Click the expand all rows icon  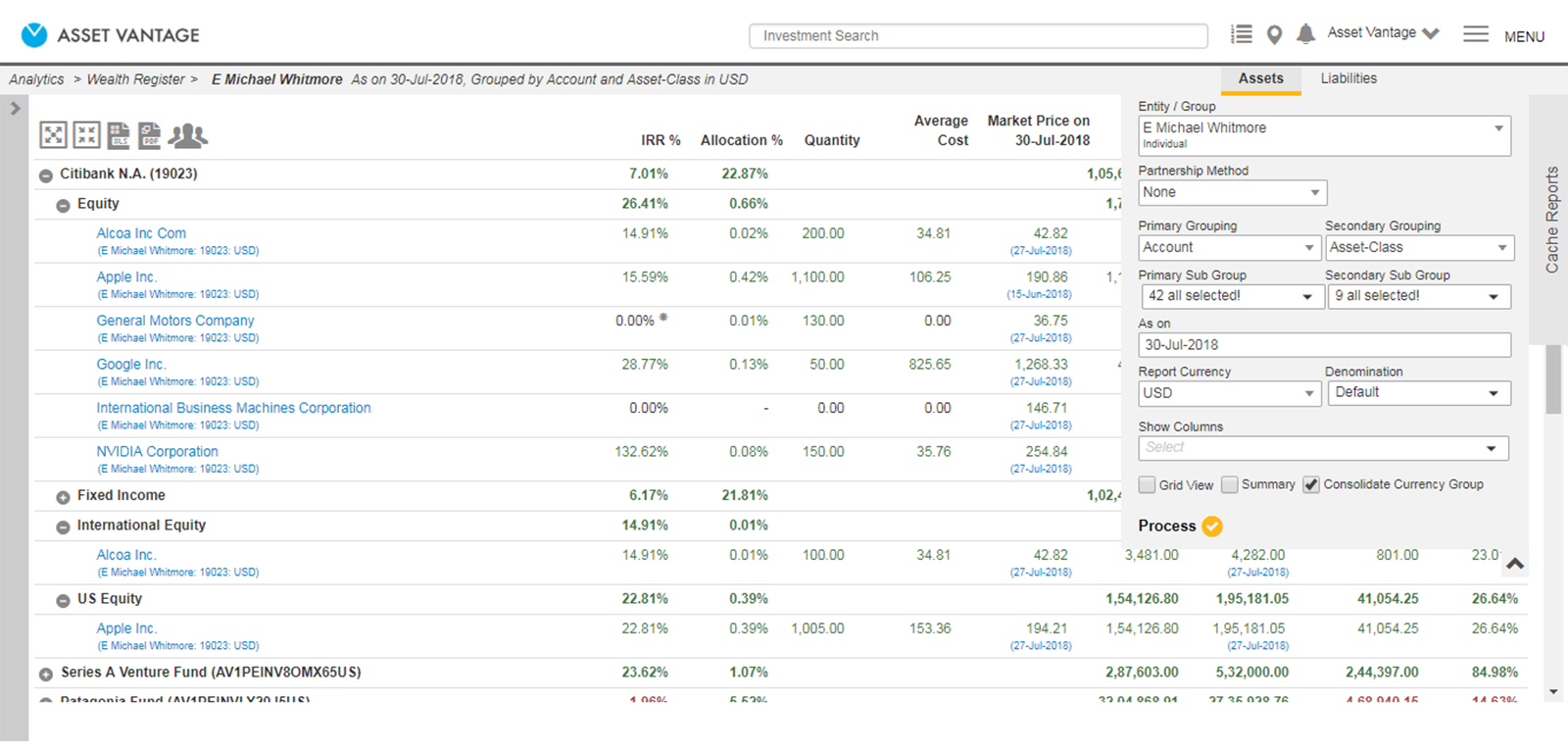coord(53,135)
